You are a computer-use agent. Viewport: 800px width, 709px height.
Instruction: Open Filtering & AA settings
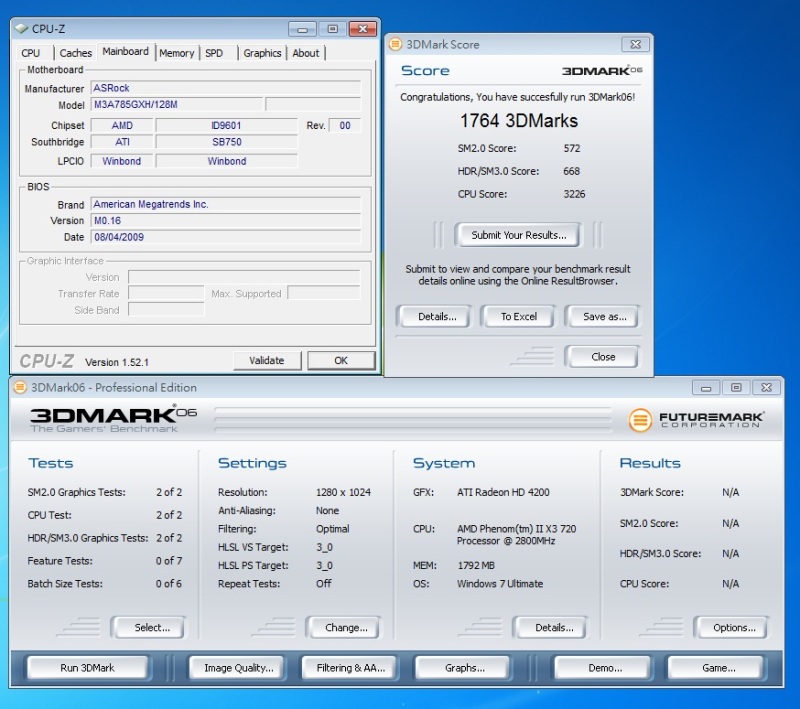click(x=351, y=668)
